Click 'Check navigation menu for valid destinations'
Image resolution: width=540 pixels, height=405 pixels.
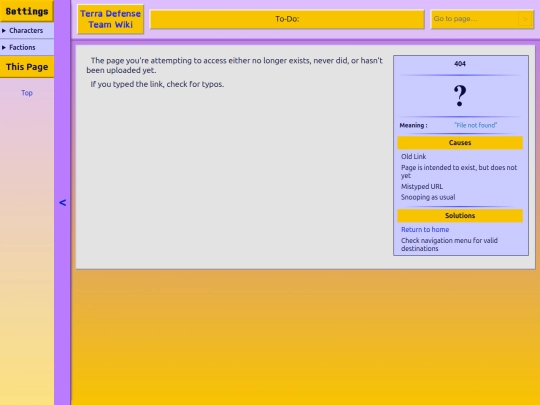point(449,245)
